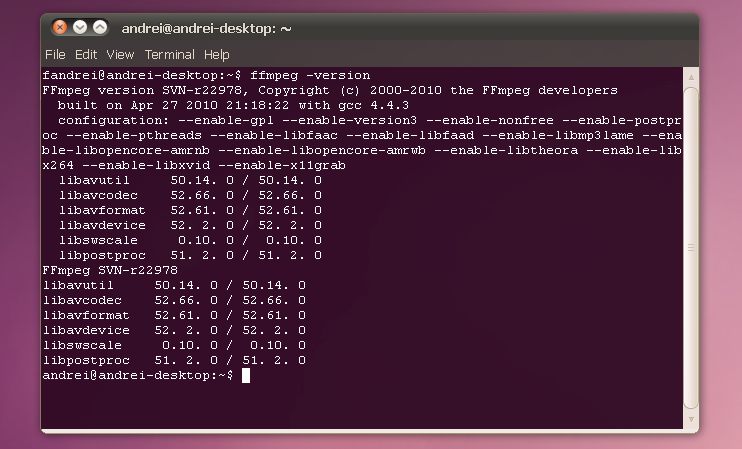Close the terminal window with the red button
The height and width of the screenshot is (449, 742).
click(60, 27)
